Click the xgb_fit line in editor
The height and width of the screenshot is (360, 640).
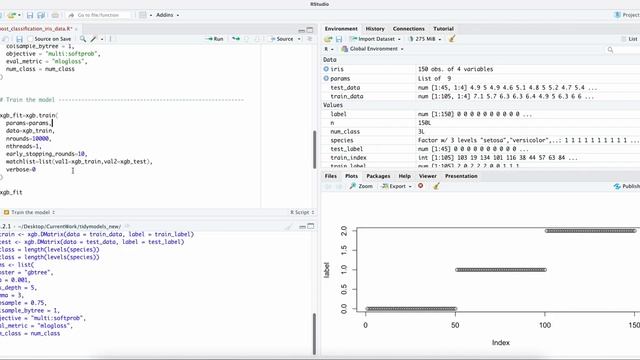tap(11, 192)
